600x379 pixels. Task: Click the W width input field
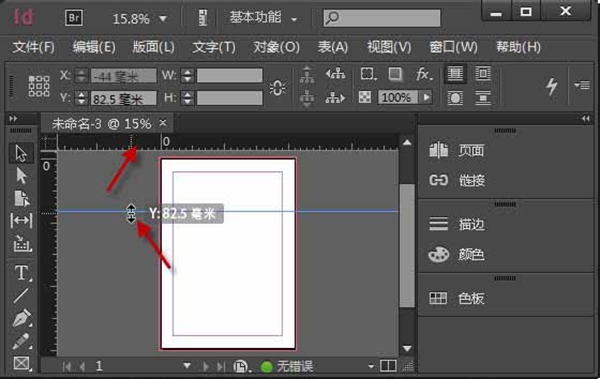click(x=230, y=75)
